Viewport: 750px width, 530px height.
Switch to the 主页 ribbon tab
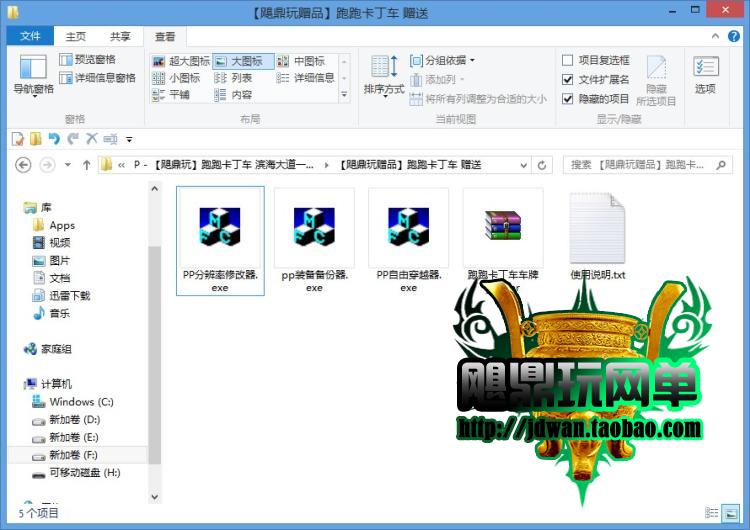tap(76, 36)
